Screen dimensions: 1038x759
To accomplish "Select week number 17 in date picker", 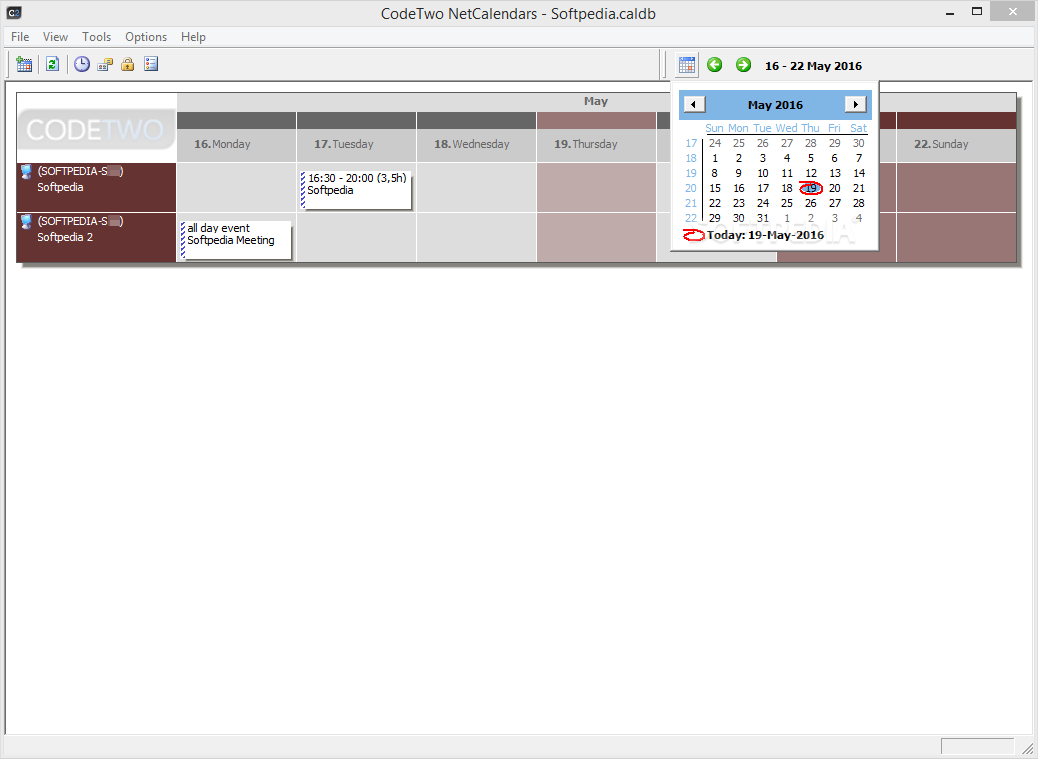I will 690,144.
